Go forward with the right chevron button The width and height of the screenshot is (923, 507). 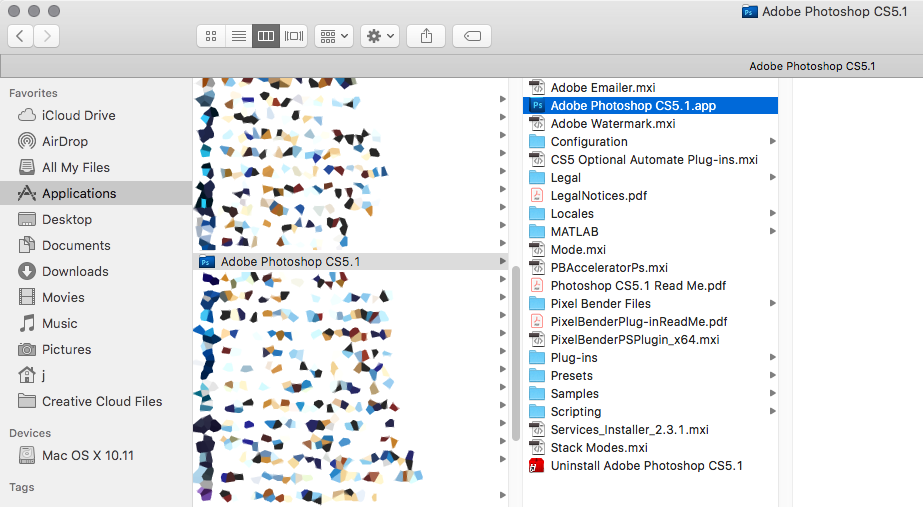click(x=47, y=36)
